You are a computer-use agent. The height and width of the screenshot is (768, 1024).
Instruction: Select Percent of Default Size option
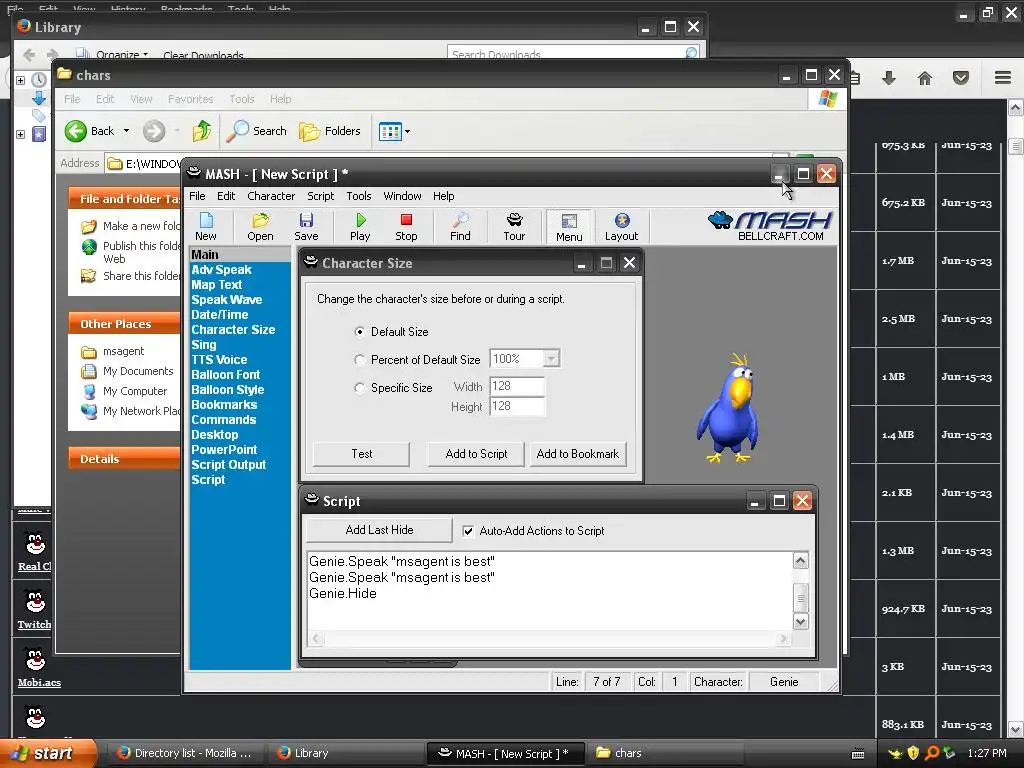(x=359, y=360)
